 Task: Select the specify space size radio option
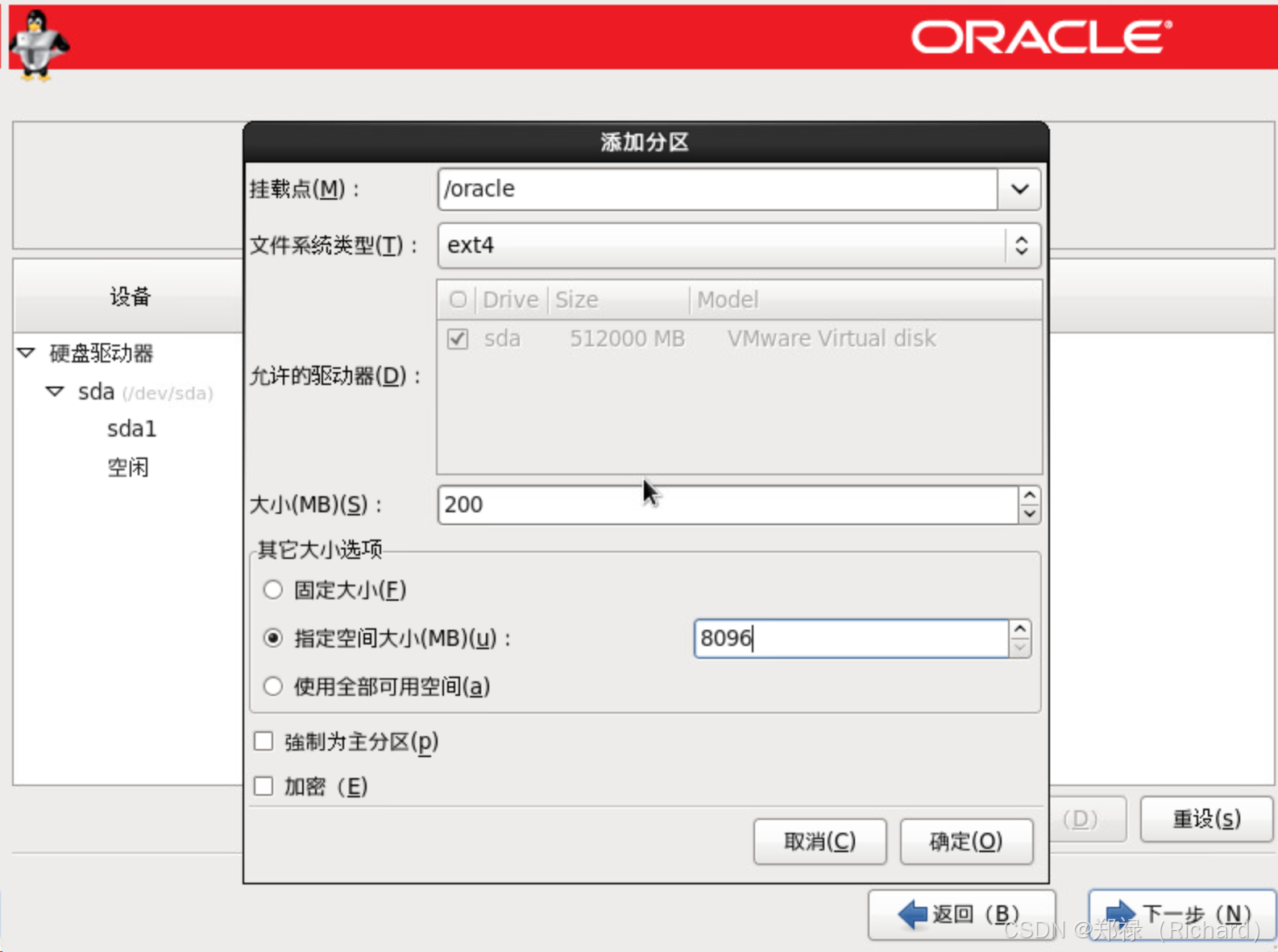[x=273, y=638]
